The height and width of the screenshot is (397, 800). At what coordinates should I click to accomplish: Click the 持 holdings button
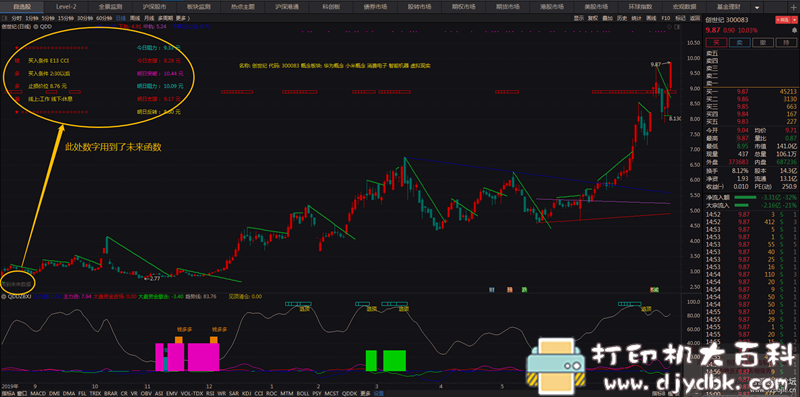click(786, 42)
